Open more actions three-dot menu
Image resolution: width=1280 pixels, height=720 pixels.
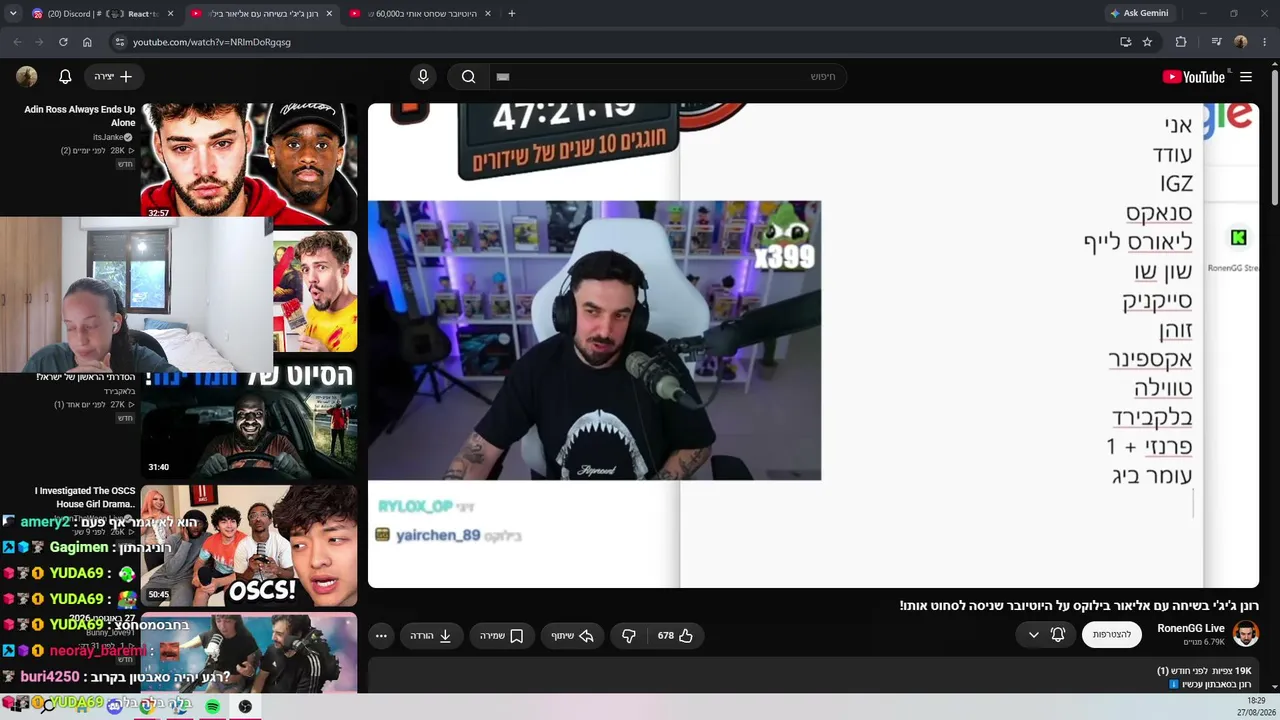point(381,635)
